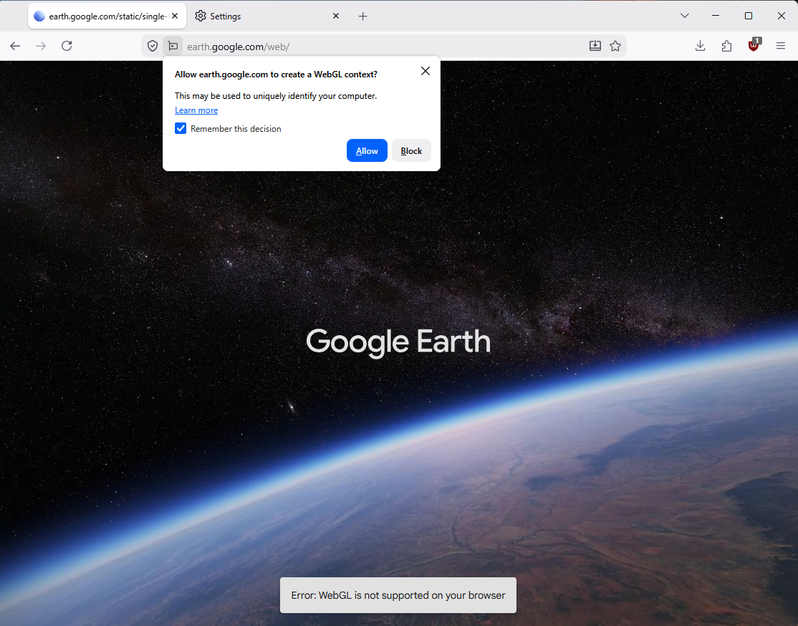Close the earth.google.com tab
The width and height of the screenshot is (798, 626).
click(175, 16)
